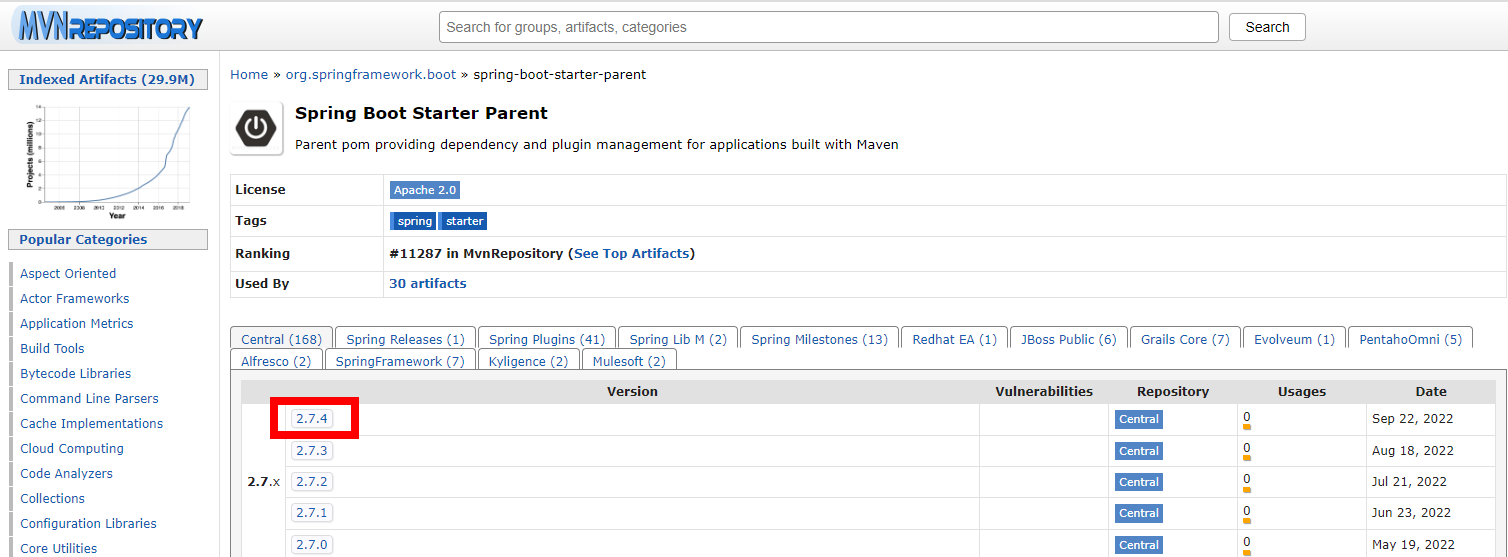
Task: Click Central badge for version 2.7.2
Action: (x=1139, y=482)
